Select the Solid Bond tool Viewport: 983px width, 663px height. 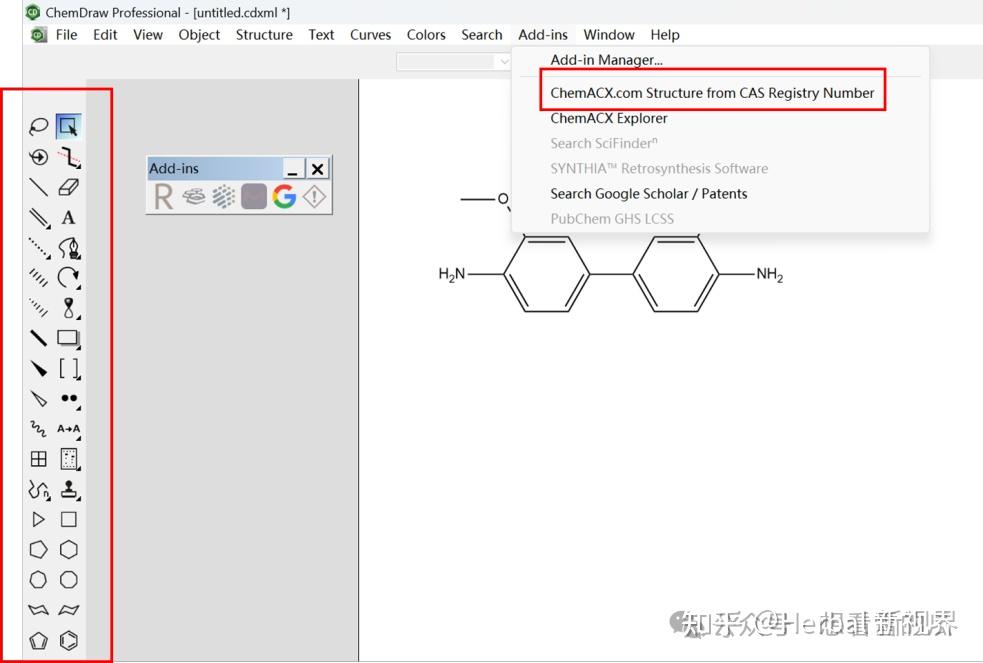click(37, 187)
